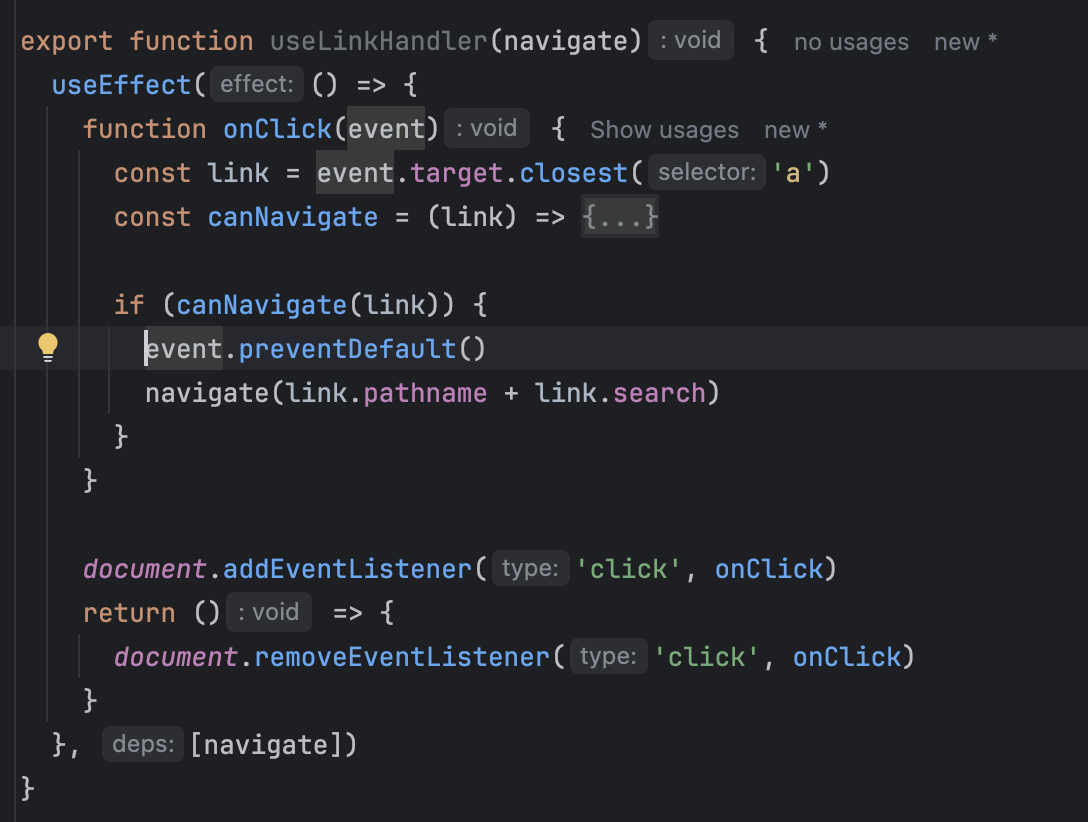Open 'Show usages' hint for onClick
Viewport: 1088px width, 822px height.
point(664,130)
